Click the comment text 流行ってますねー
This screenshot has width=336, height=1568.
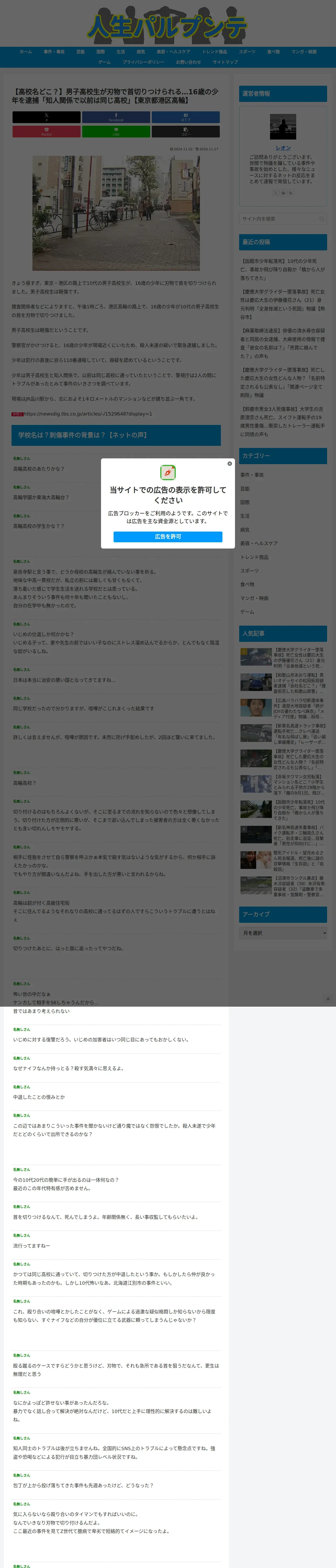pos(32,1246)
